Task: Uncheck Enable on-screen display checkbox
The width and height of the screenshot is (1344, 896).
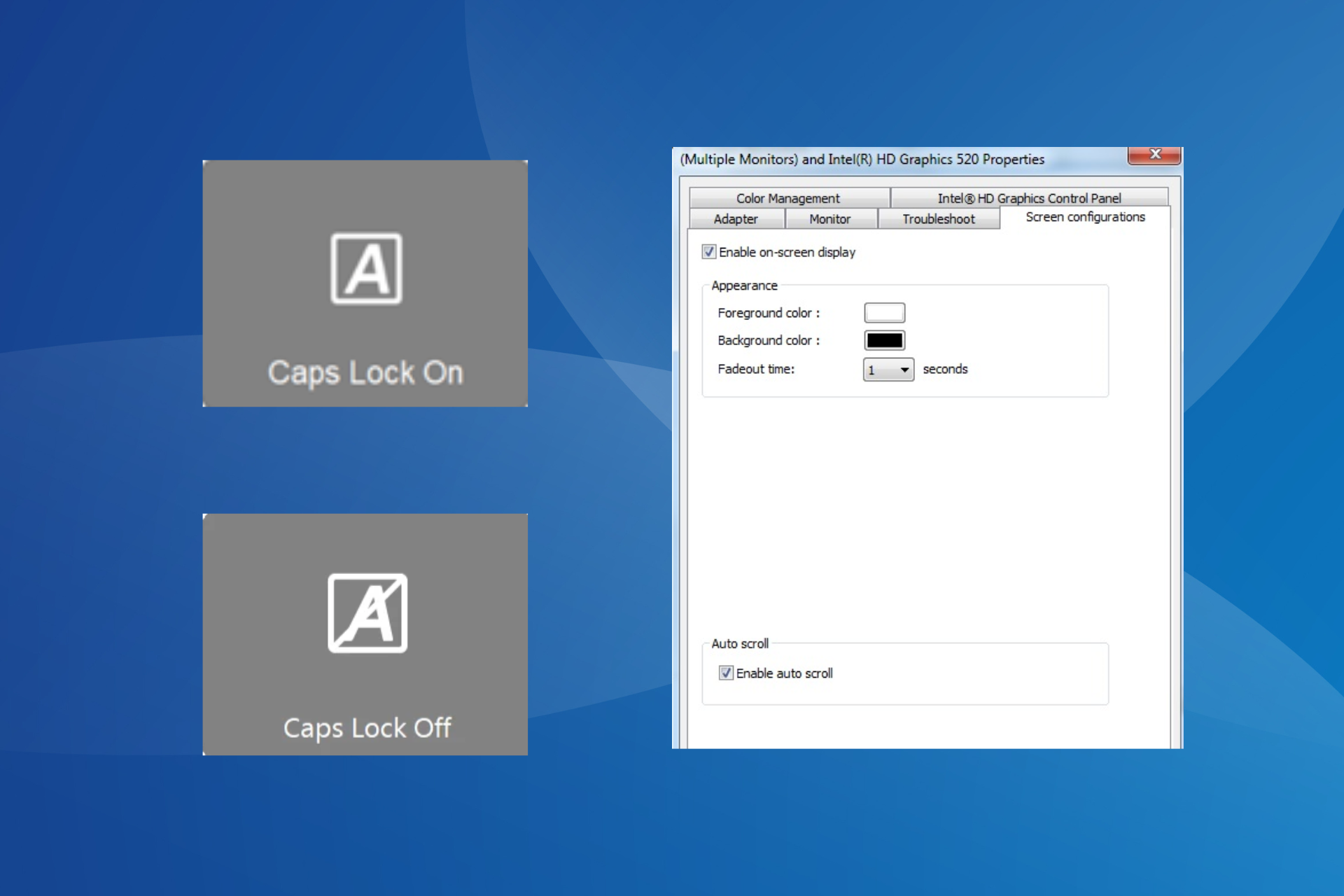Action: (710, 252)
